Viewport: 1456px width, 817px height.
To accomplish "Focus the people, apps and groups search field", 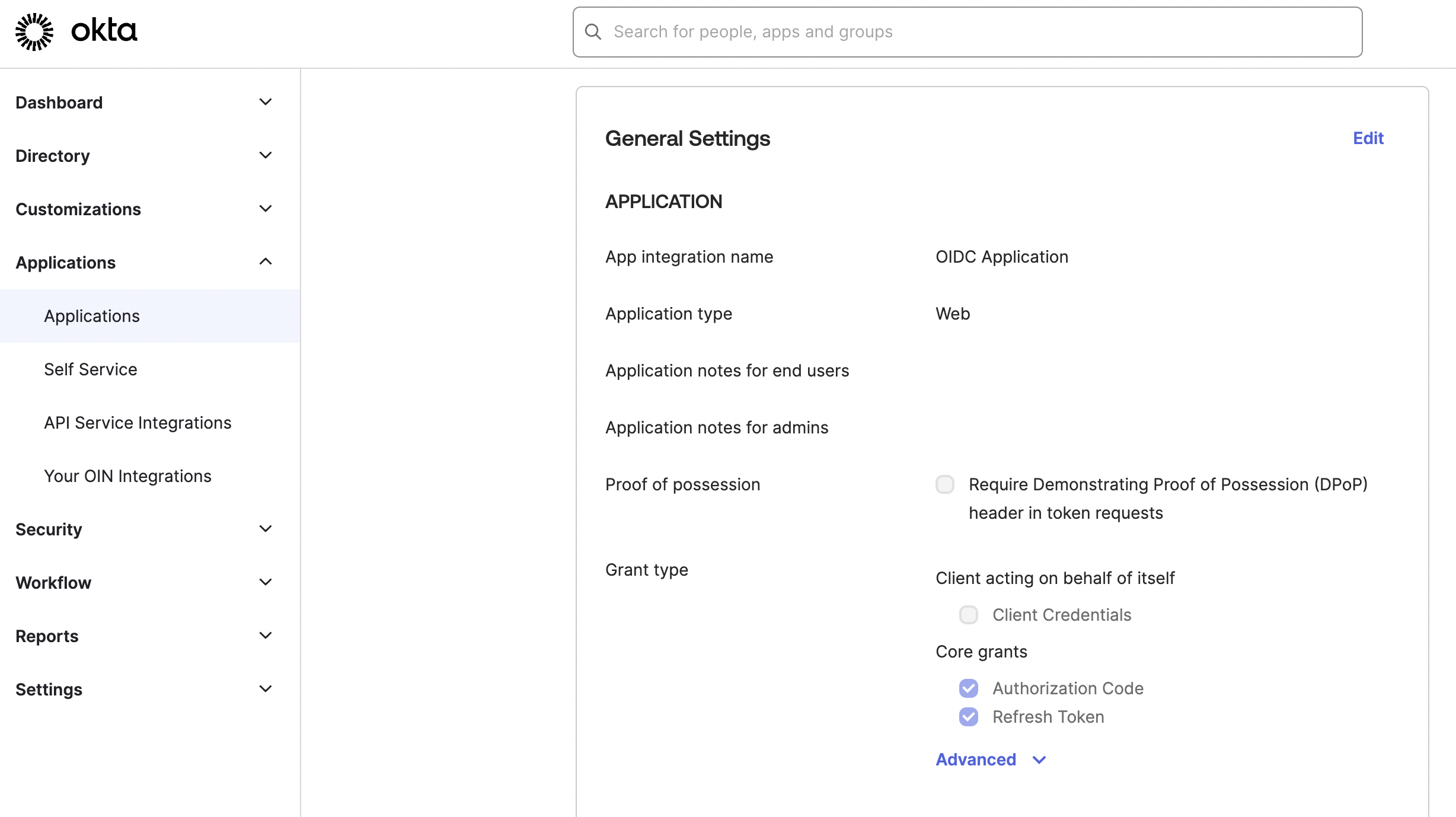I will pyautogui.click(x=968, y=32).
